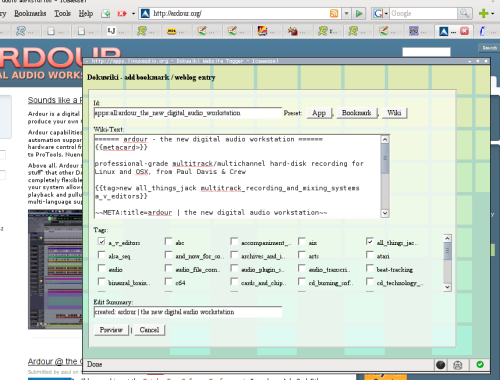This screenshot has height=380, width=500.
Task: Click the Preview button
Action: (111, 330)
